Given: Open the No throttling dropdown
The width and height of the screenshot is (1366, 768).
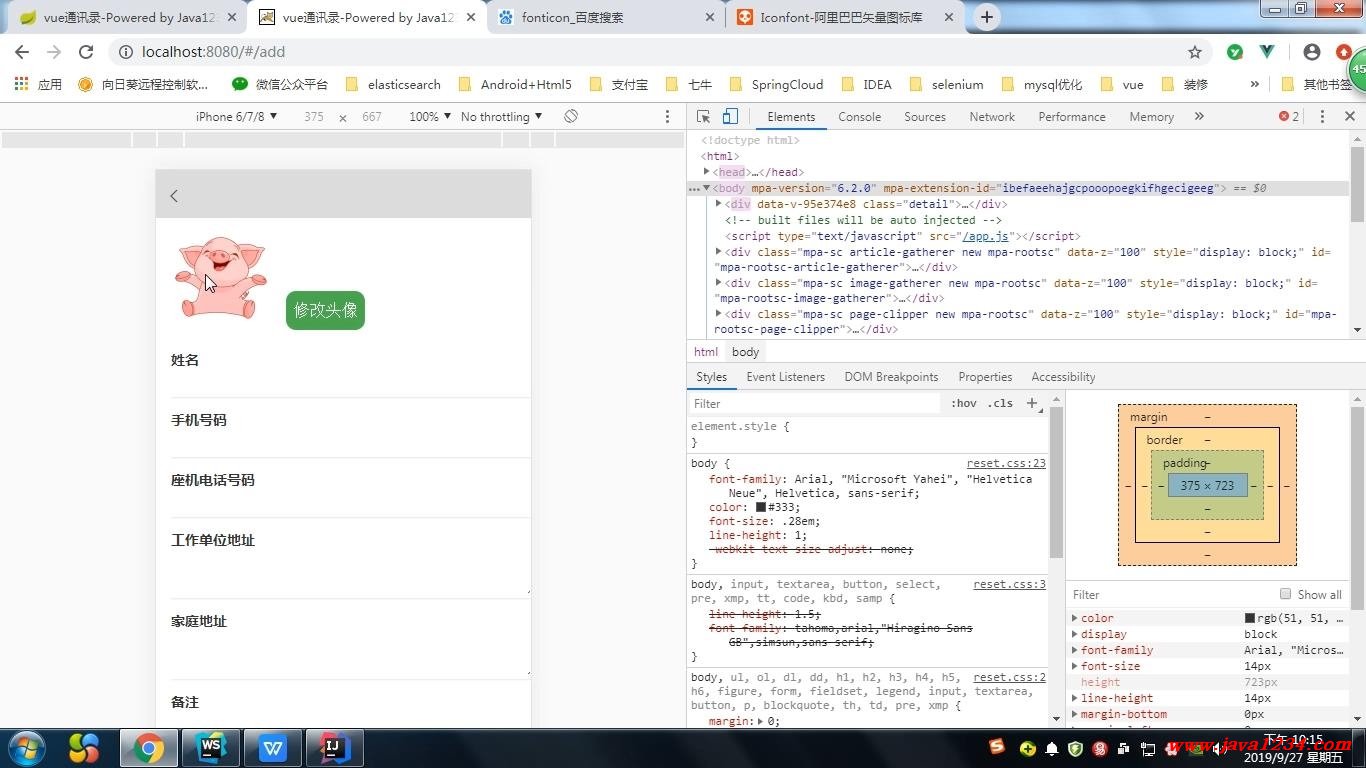Looking at the screenshot, I should [x=501, y=116].
